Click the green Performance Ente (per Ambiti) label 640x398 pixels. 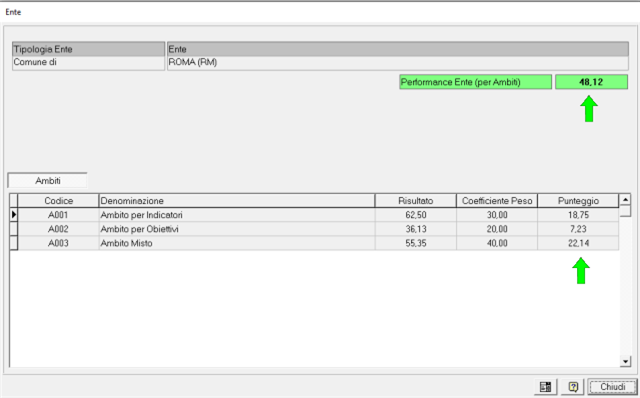[476, 82]
